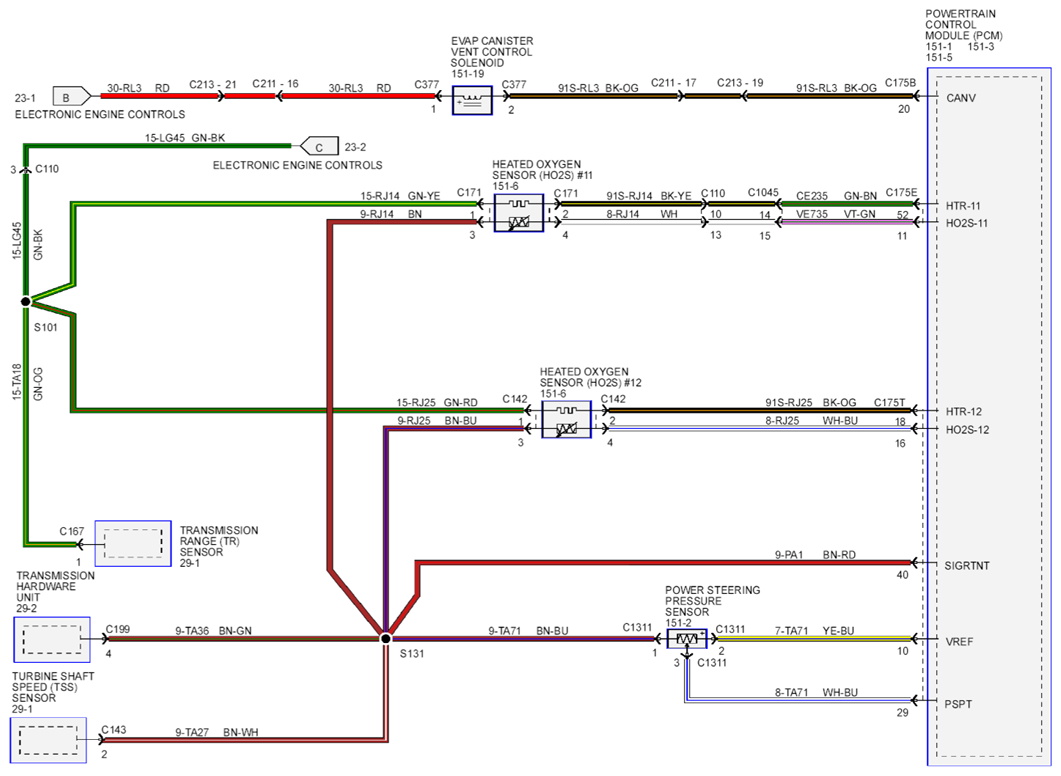The image size is (1061, 776).
Task: Select the 9-PA1 BN-RD wire label
Action: point(815,555)
